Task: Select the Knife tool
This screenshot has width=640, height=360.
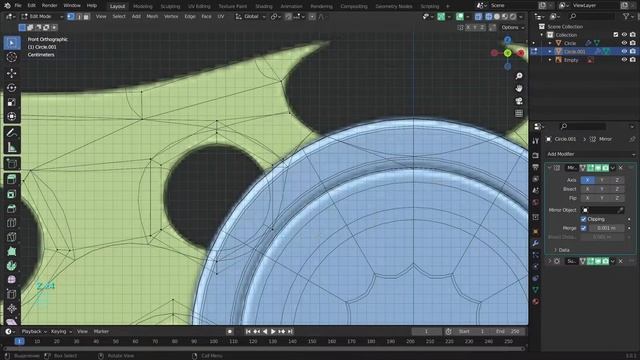Action: 12,237
